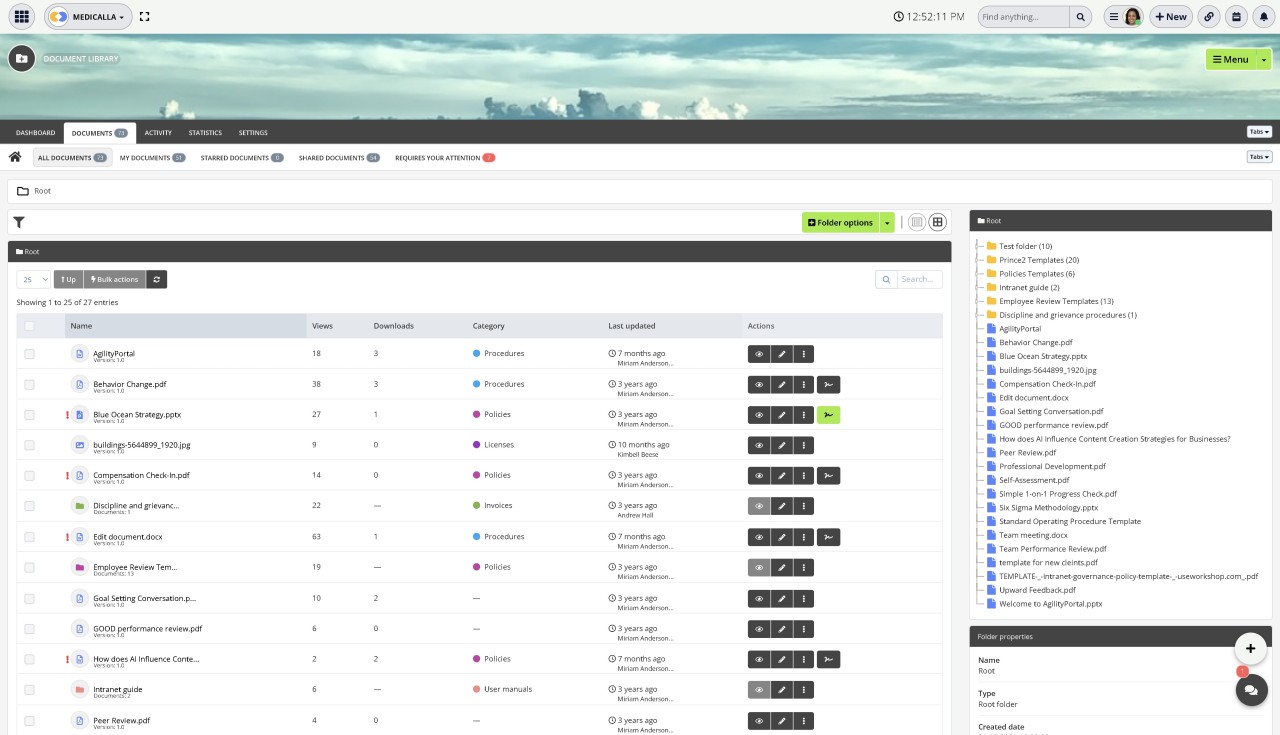Screen dimensions: 1280x735
Task: Switch to grid view of documents
Action: click(937, 221)
